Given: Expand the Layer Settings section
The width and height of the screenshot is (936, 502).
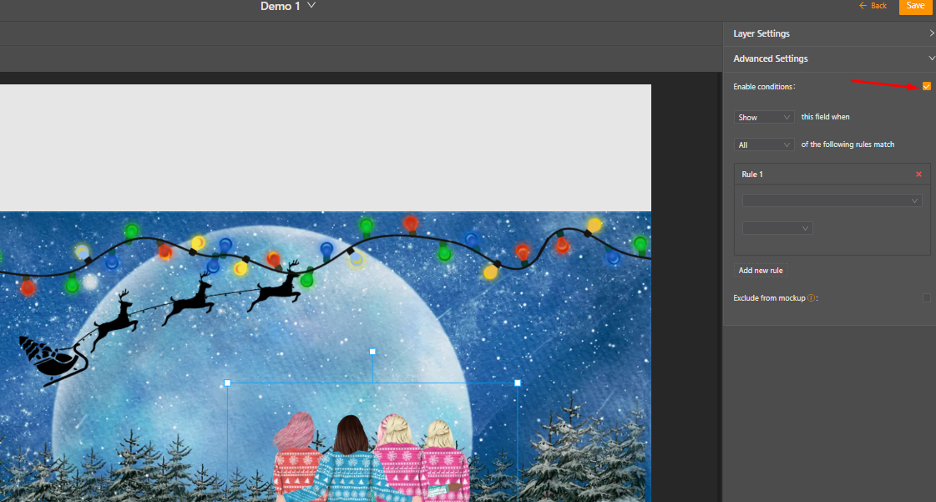Looking at the screenshot, I should pos(829,33).
